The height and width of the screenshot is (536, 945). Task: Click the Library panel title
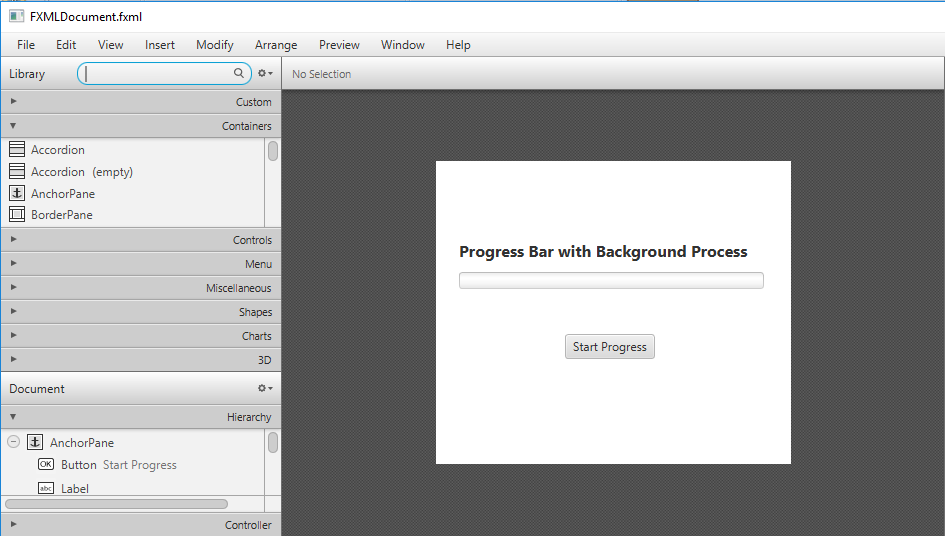point(27,74)
